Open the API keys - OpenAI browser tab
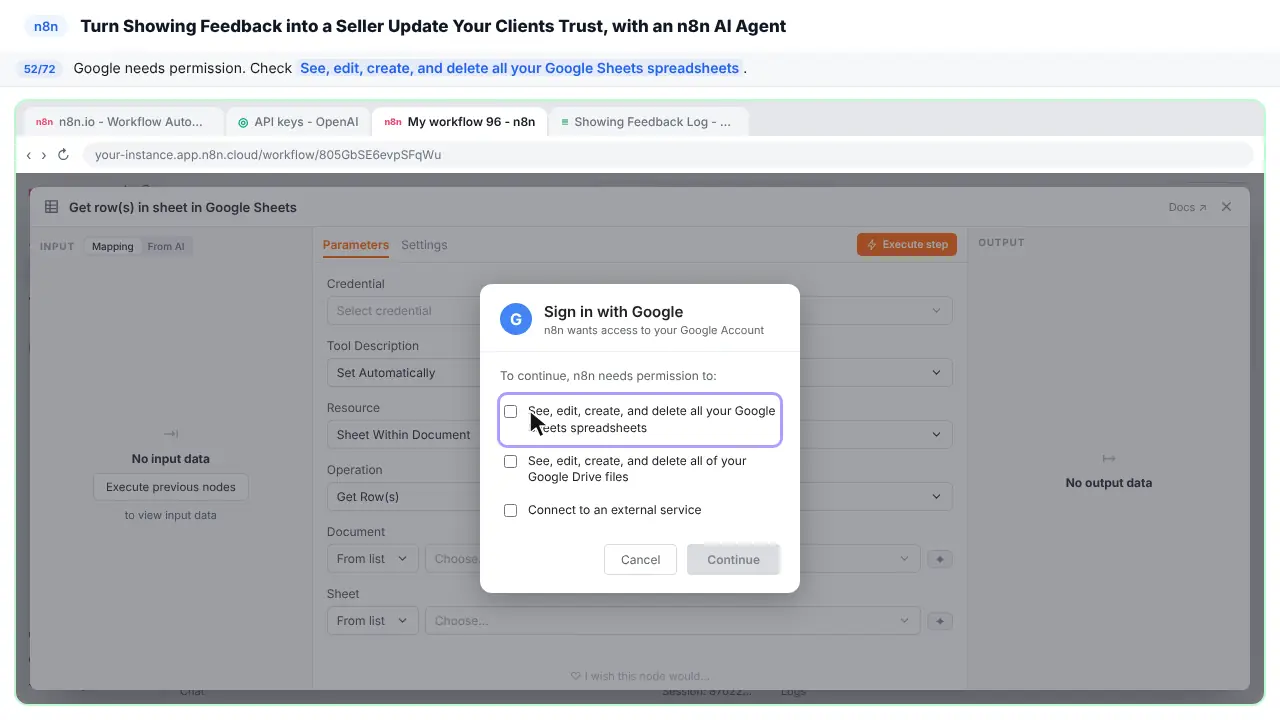 298,122
